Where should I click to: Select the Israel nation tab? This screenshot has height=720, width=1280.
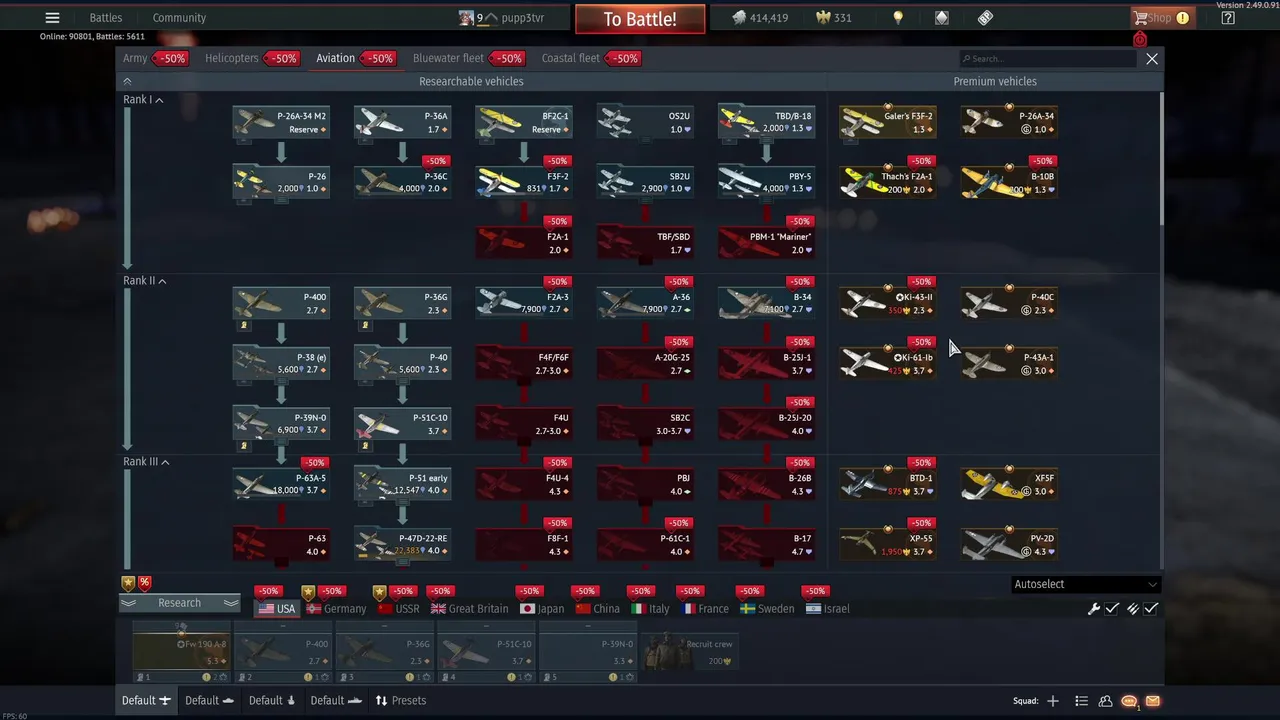coord(827,608)
